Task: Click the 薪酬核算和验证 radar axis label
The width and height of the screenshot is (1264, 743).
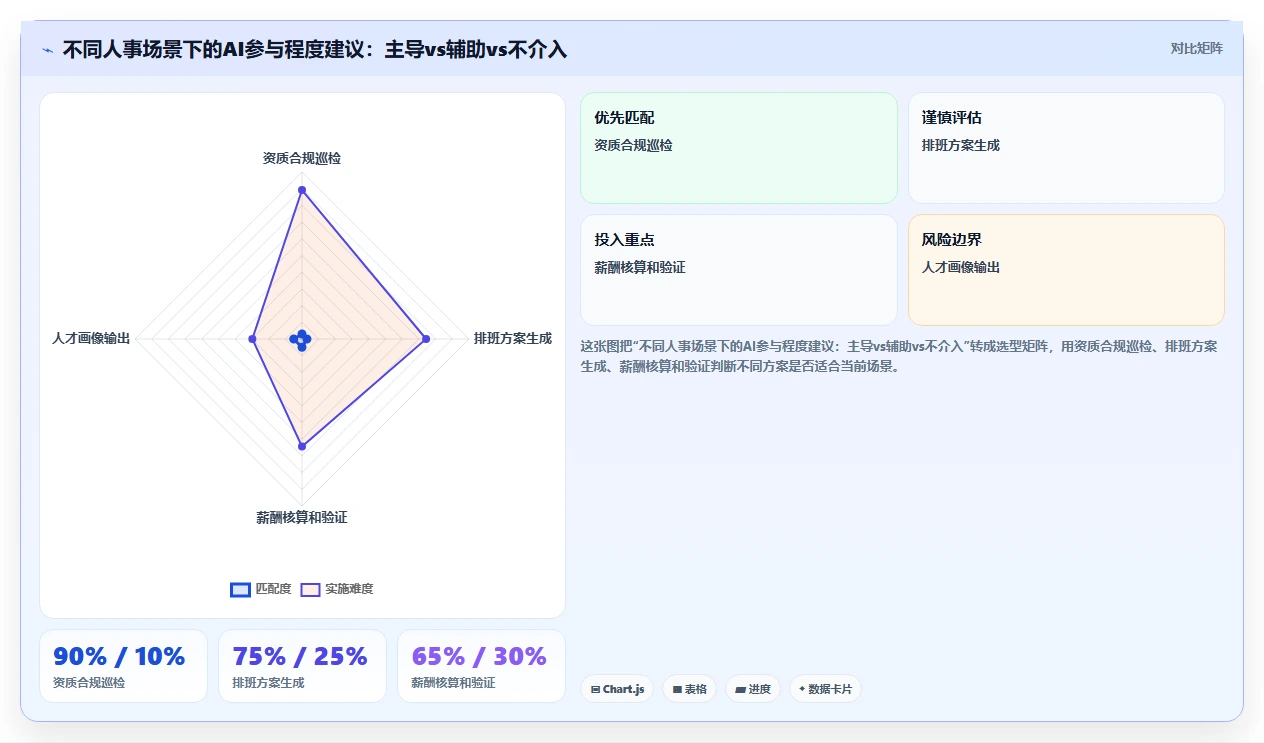Action: coord(302,518)
